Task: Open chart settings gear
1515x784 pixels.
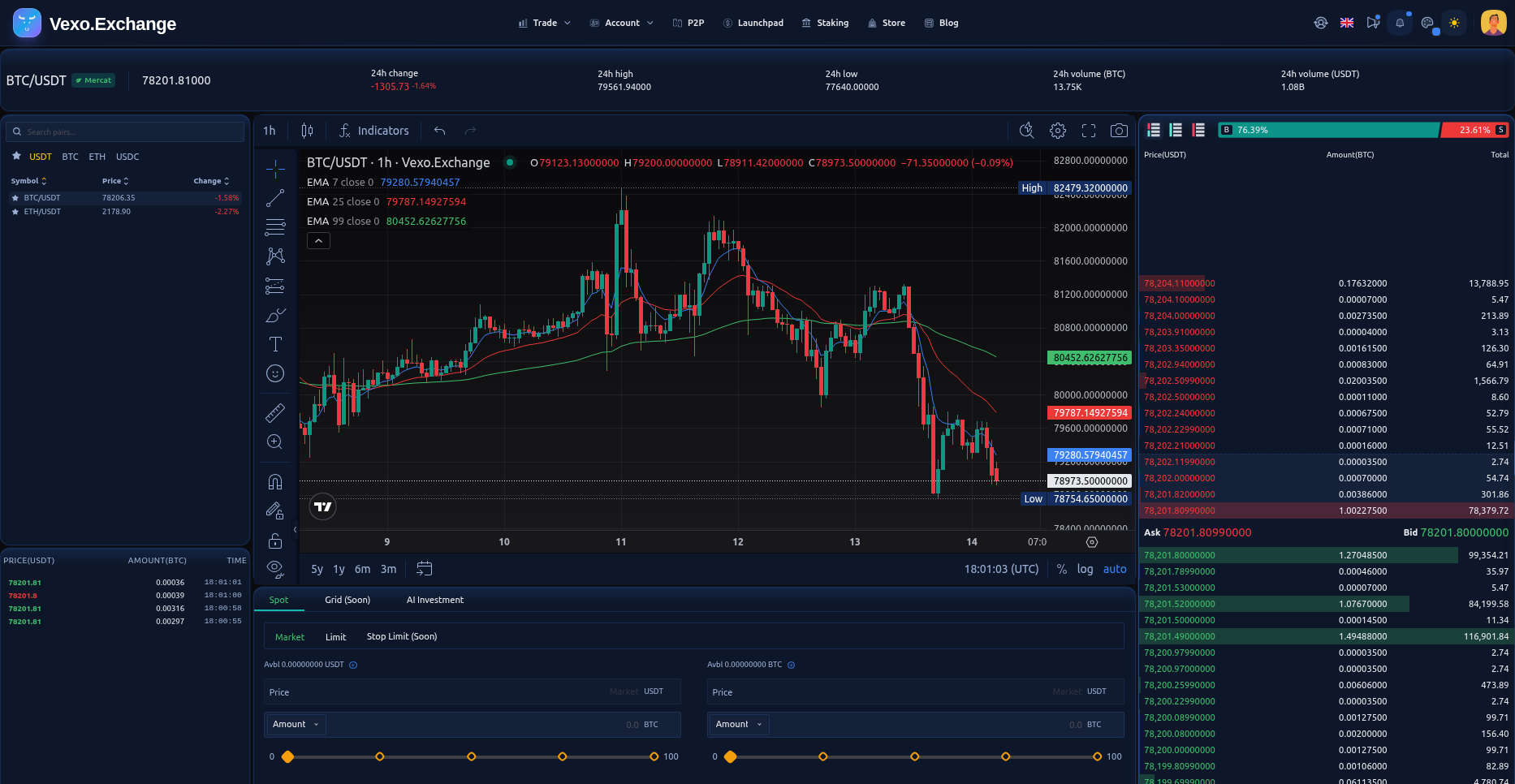Action: [x=1057, y=131]
